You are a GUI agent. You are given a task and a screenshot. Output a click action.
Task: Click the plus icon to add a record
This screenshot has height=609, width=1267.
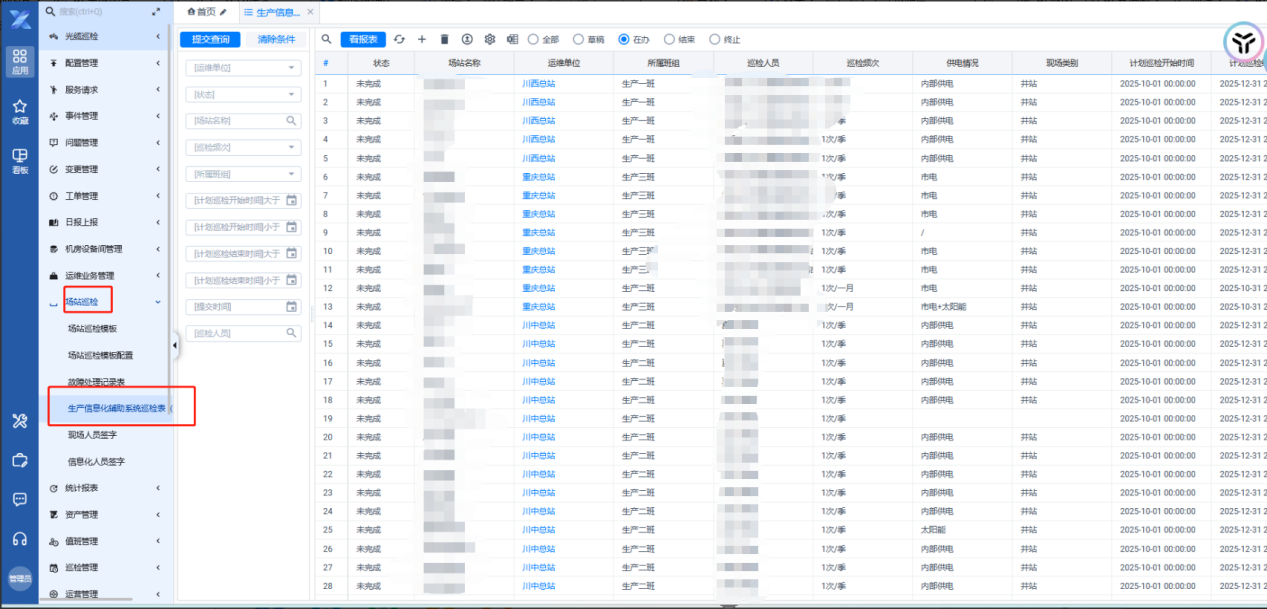point(421,39)
